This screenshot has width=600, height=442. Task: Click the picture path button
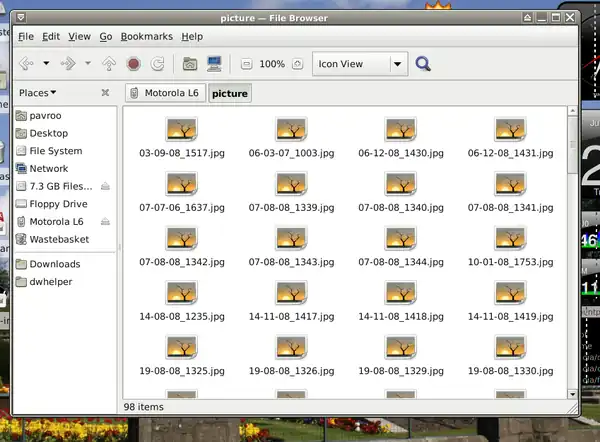[x=230, y=93]
